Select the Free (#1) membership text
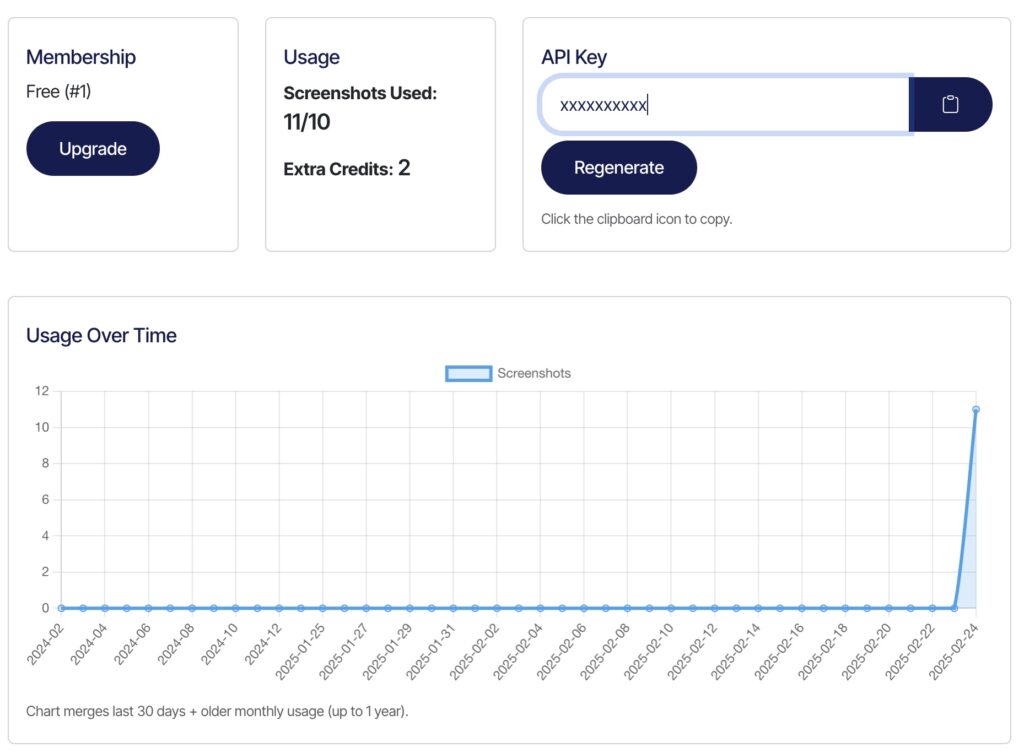Viewport: 1024px width, 753px height. pyautogui.click(x=59, y=92)
